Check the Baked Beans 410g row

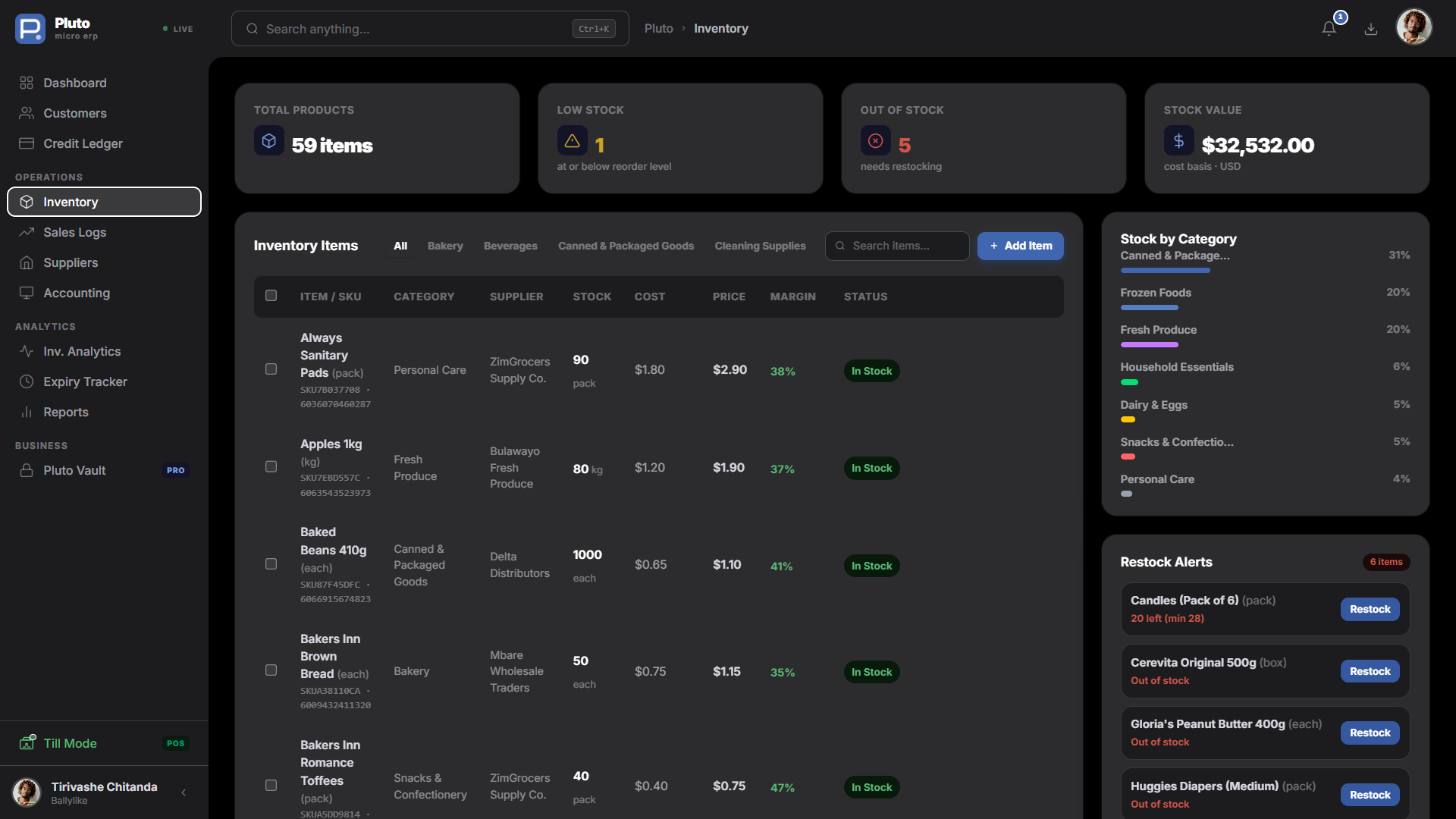(x=271, y=564)
